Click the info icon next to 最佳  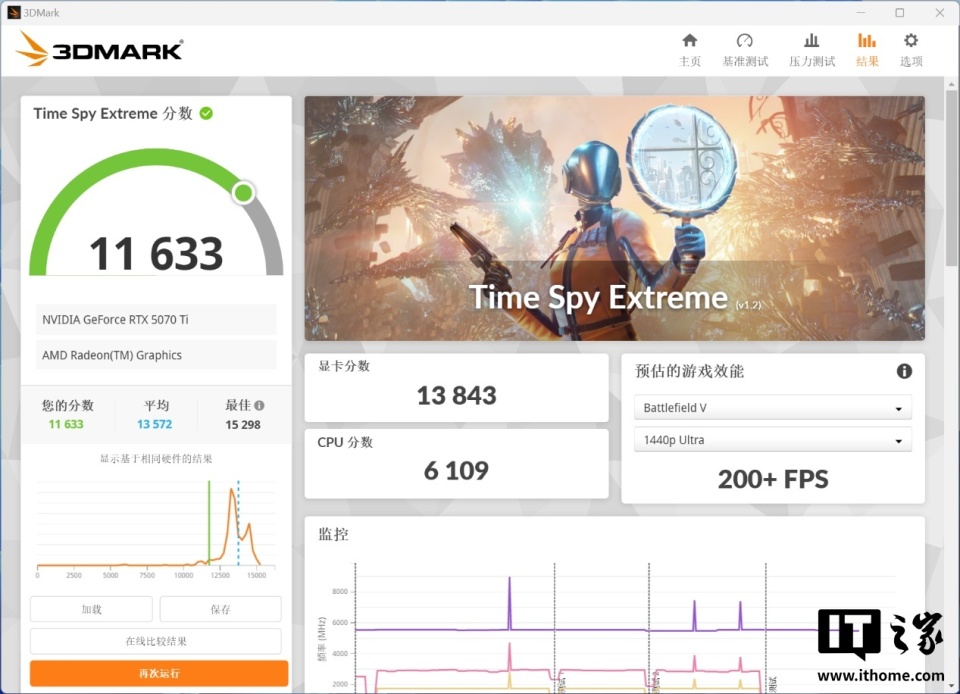coord(260,405)
